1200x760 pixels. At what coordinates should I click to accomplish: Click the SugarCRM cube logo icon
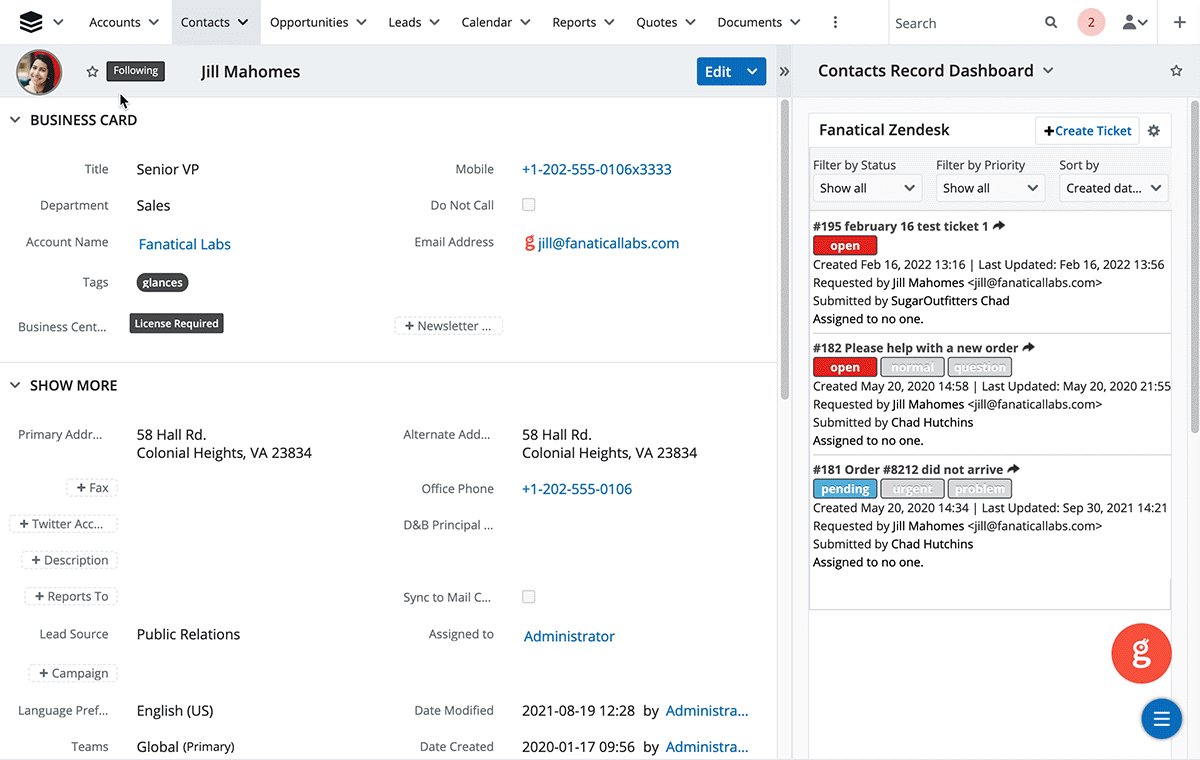[31, 22]
